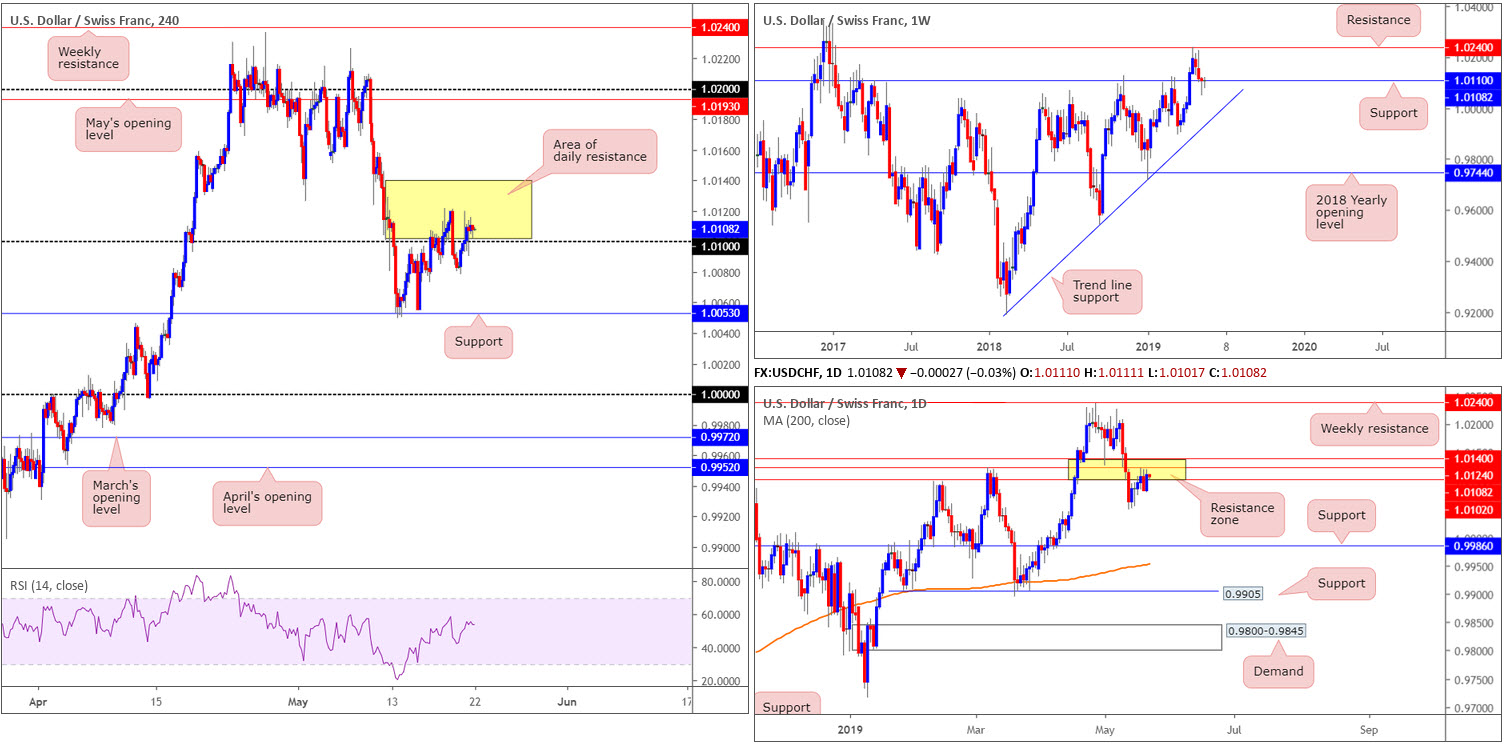The image size is (1505, 744).
Task: Click the blue 0.97440 price tag
Action: click(x=1475, y=172)
